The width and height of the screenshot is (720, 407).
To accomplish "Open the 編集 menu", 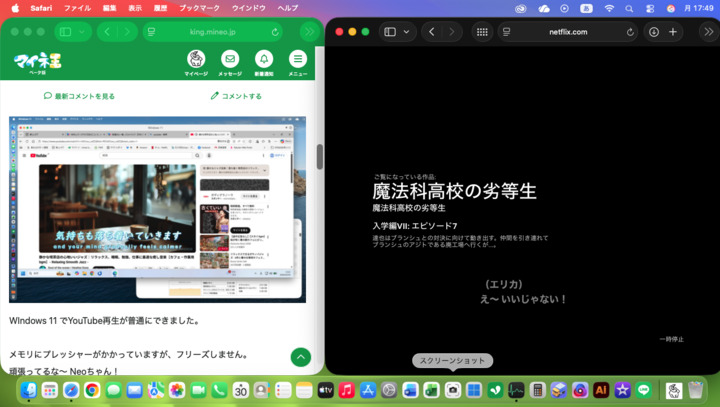I will point(109,8).
